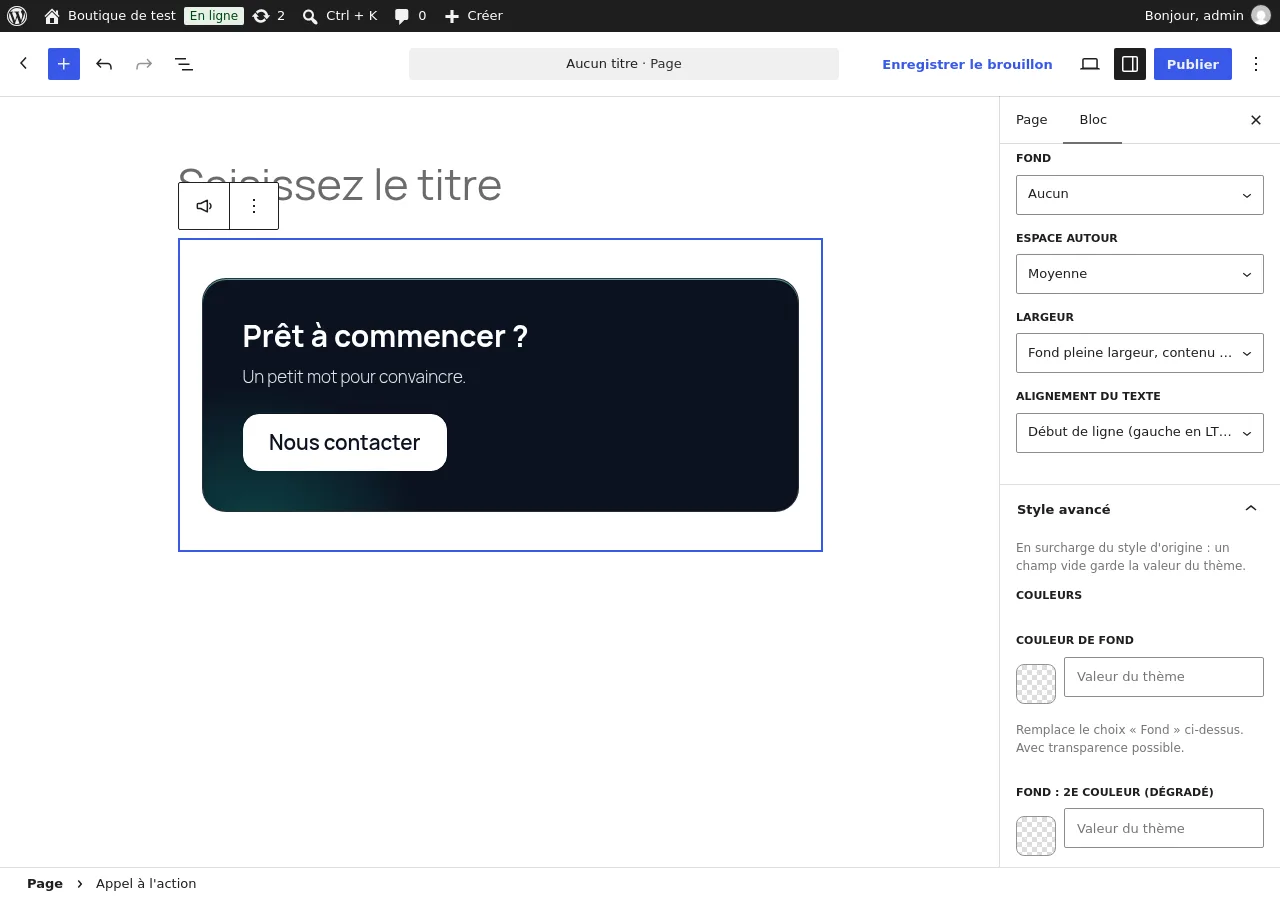
Task: Click the Publier button
Action: [1193, 64]
